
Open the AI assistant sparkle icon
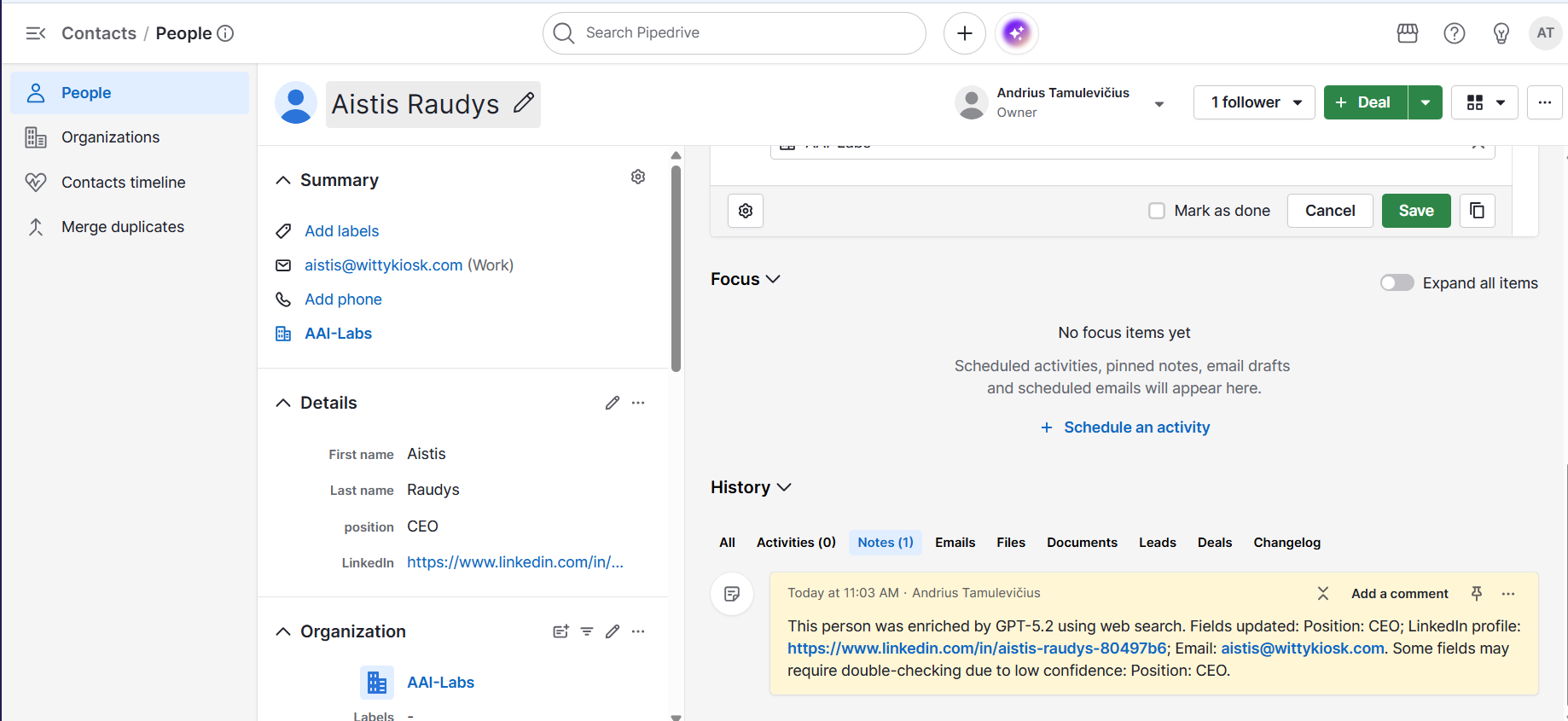click(x=1016, y=33)
